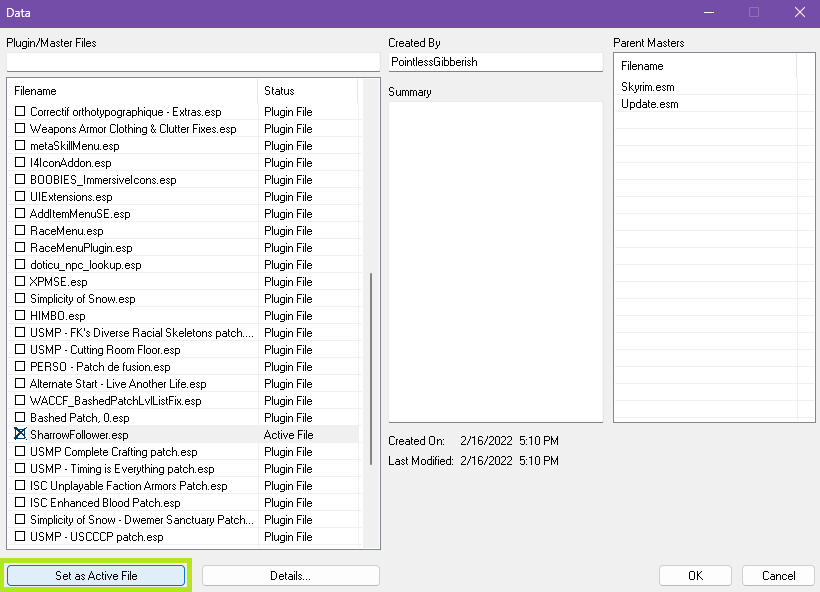This screenshot has height=592, width=820.
Task: Check Alternate Start - Live Another Life.esp
Action: coord(20,383)
